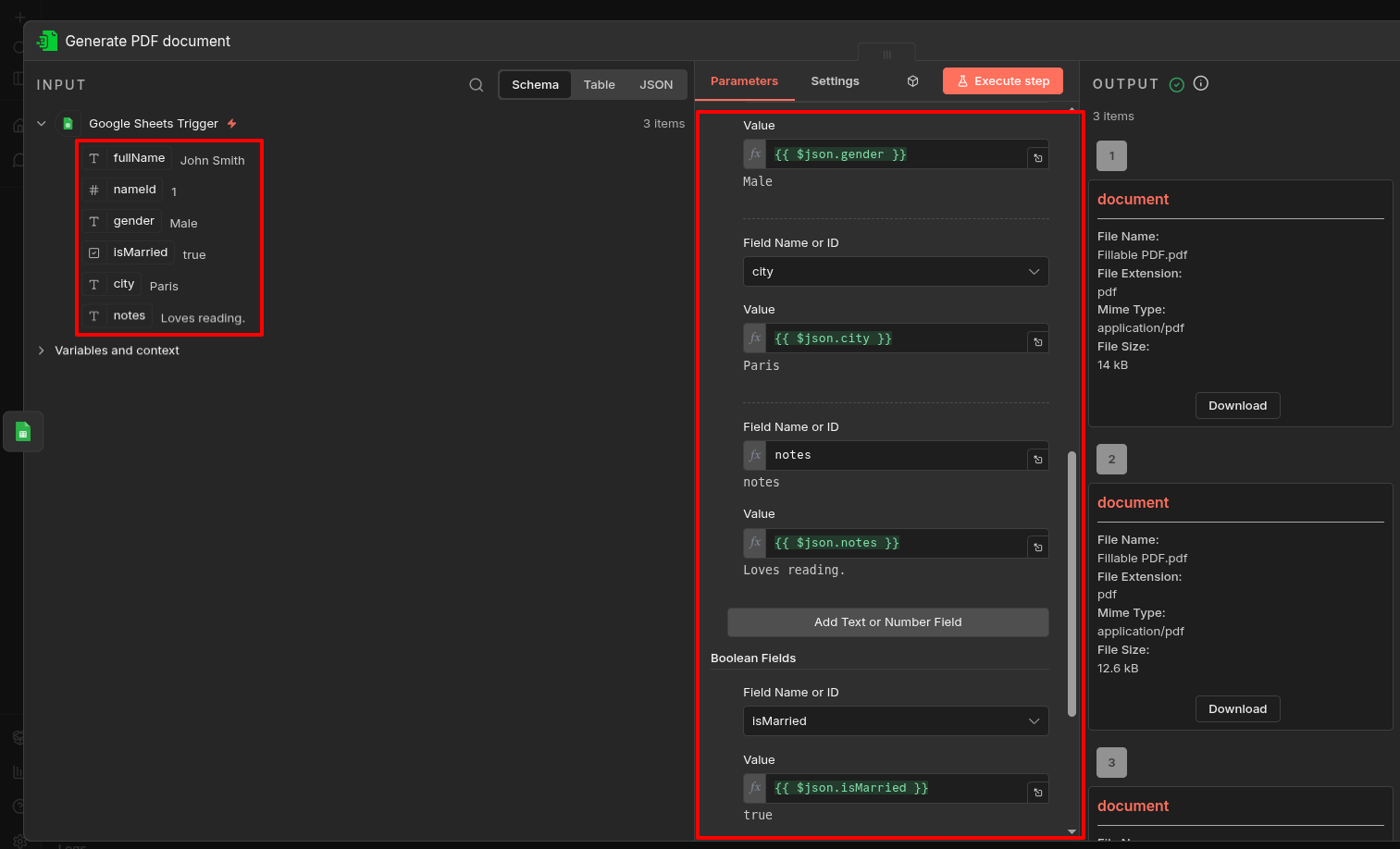The image size is (1400, 849).
Task: Click the schema preview cube icon beside Execute step
Action: [912, 80]
